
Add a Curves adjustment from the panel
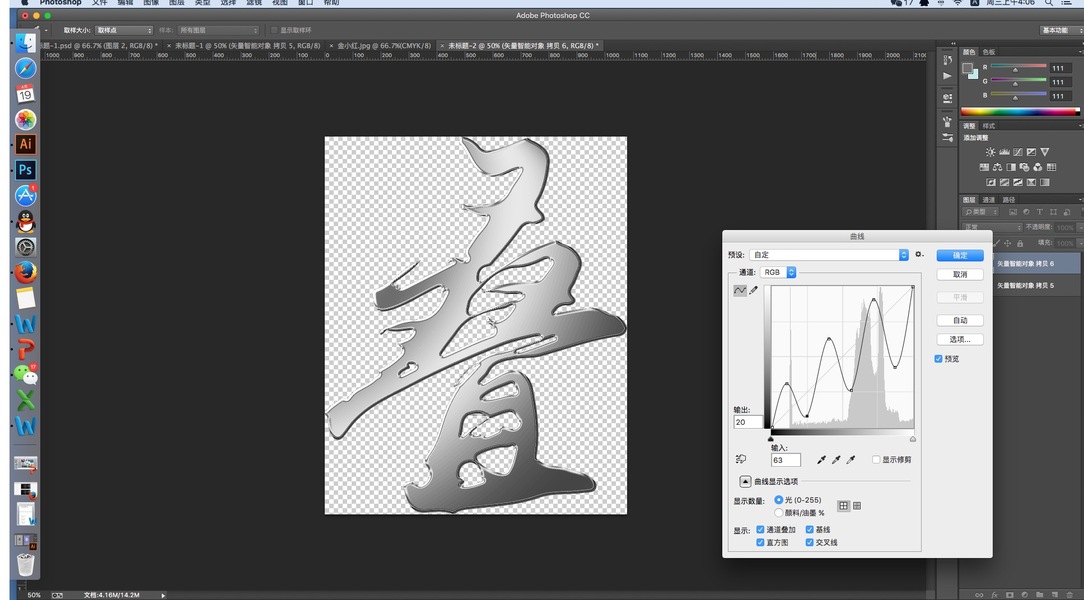1018,152
